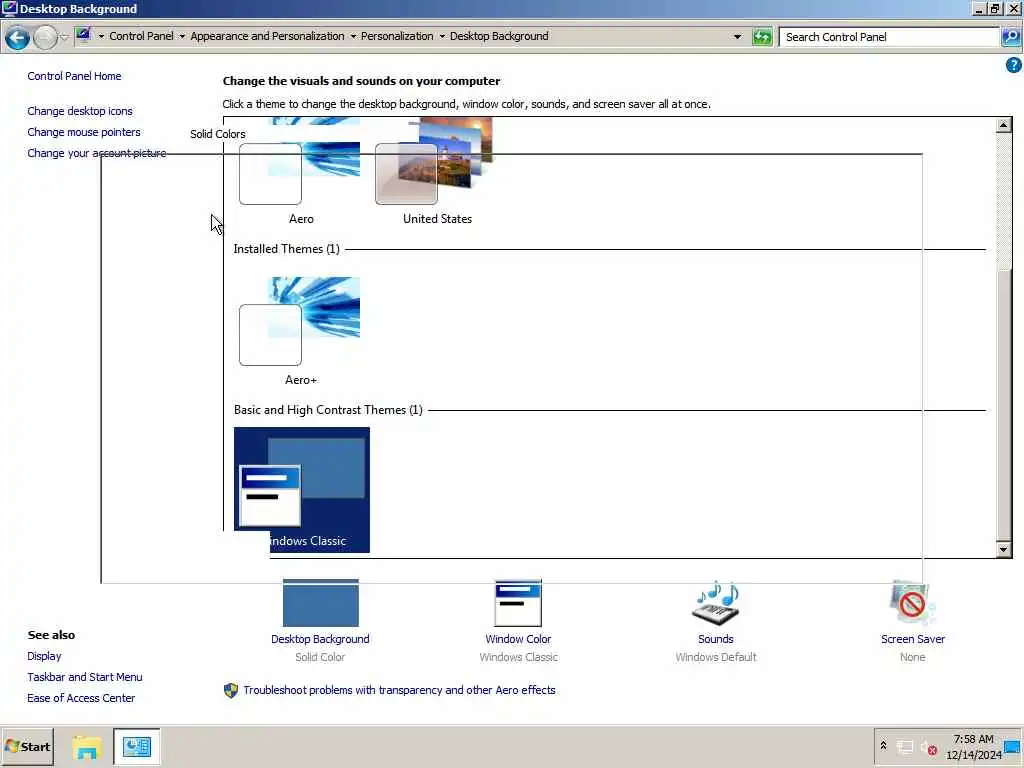Click the Forward navigation arrow
The width and height of the screenshot is (1024, 768).
coord(45,37)
